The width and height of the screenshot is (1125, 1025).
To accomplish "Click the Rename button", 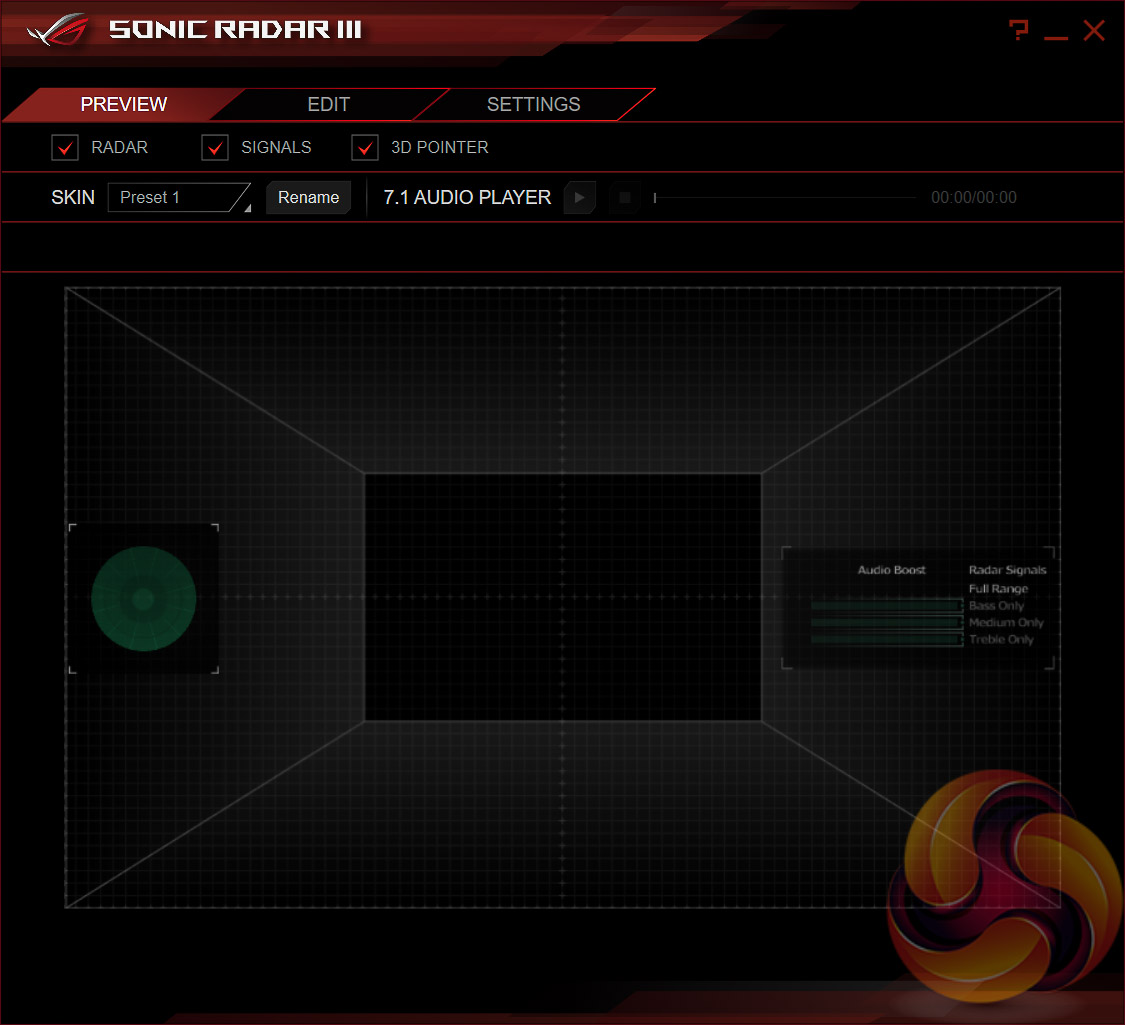I will pyautogui.click(x=309, y=197).
